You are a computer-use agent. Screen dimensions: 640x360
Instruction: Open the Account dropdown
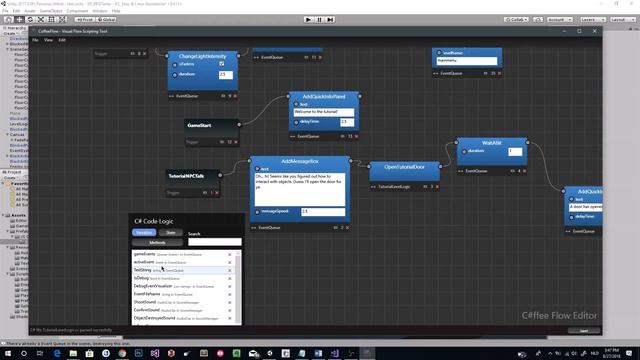[560, 20]
